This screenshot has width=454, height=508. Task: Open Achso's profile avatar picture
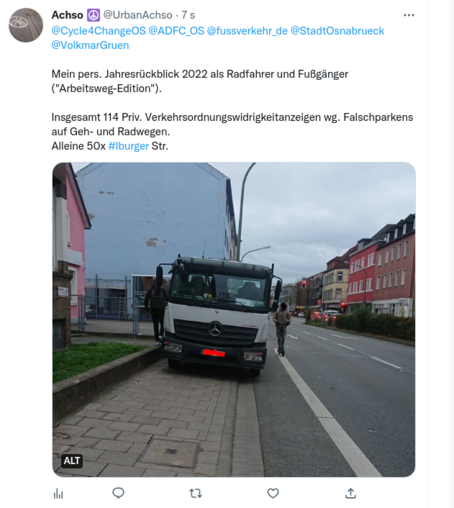point(26,25)
